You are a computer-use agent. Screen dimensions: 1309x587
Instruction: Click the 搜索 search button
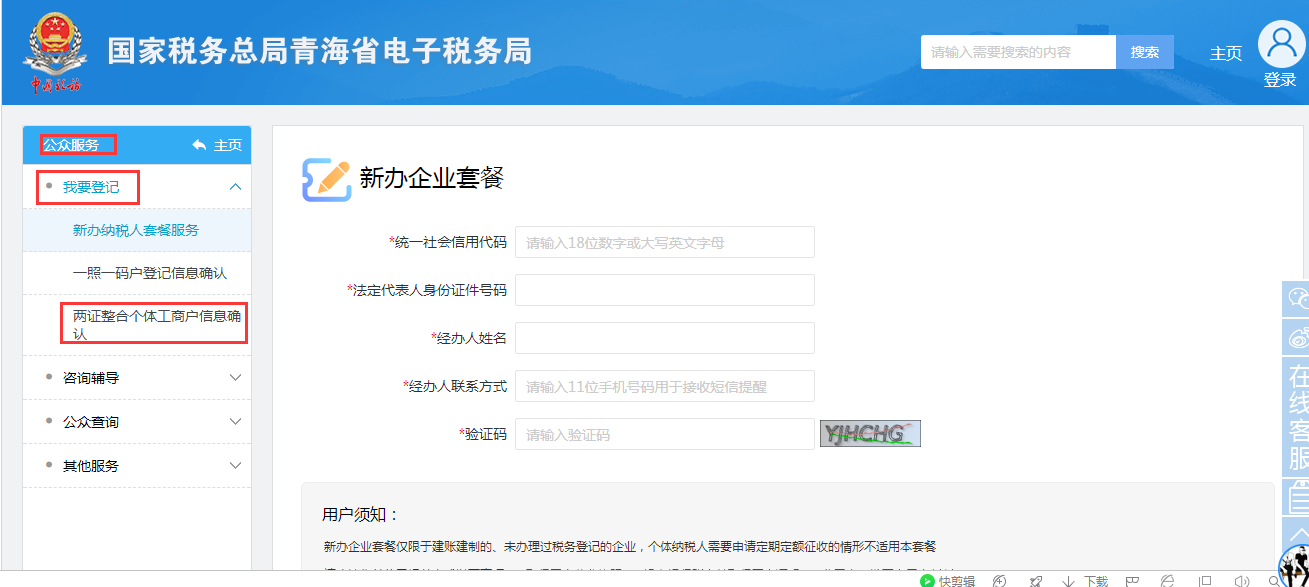1145,51
